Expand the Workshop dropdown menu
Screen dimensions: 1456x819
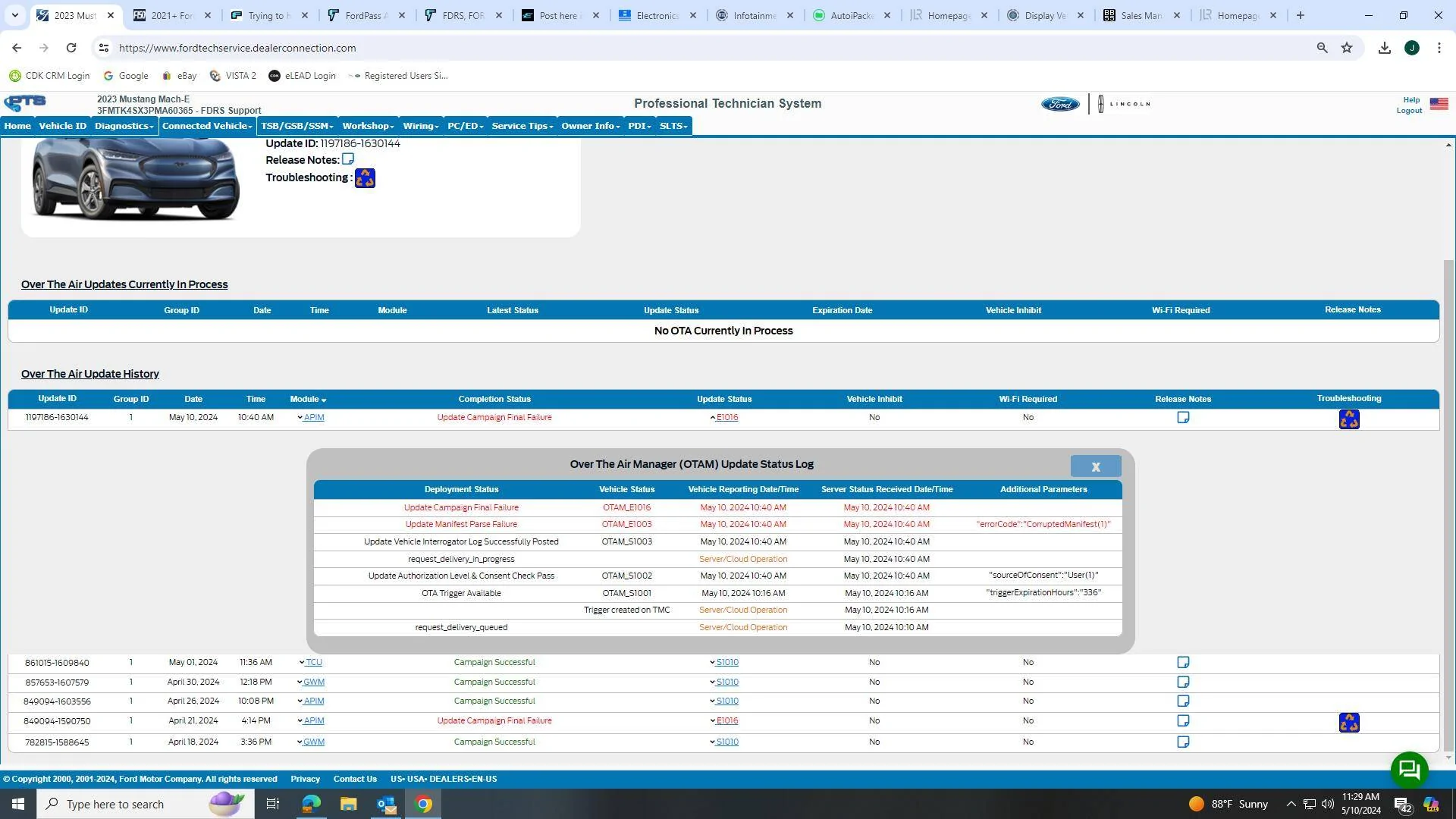pyautogui.click(x=368, y=126)
